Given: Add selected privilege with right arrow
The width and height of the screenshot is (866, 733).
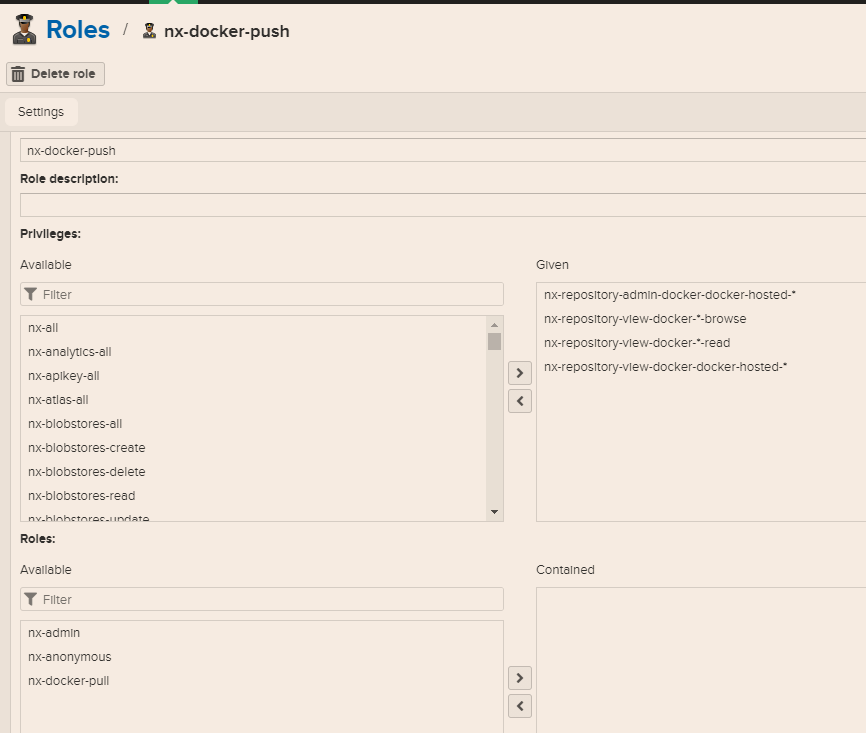Looking at the screenshot, I should pyautogui.click(x=520, y=374).
